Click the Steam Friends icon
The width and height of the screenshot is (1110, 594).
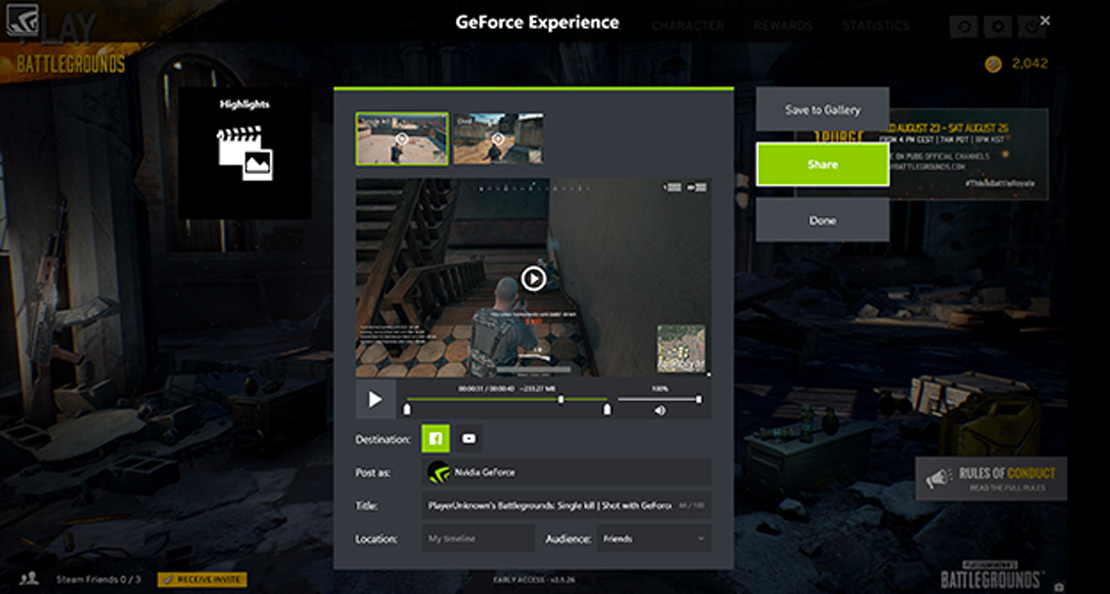[29, 579]
